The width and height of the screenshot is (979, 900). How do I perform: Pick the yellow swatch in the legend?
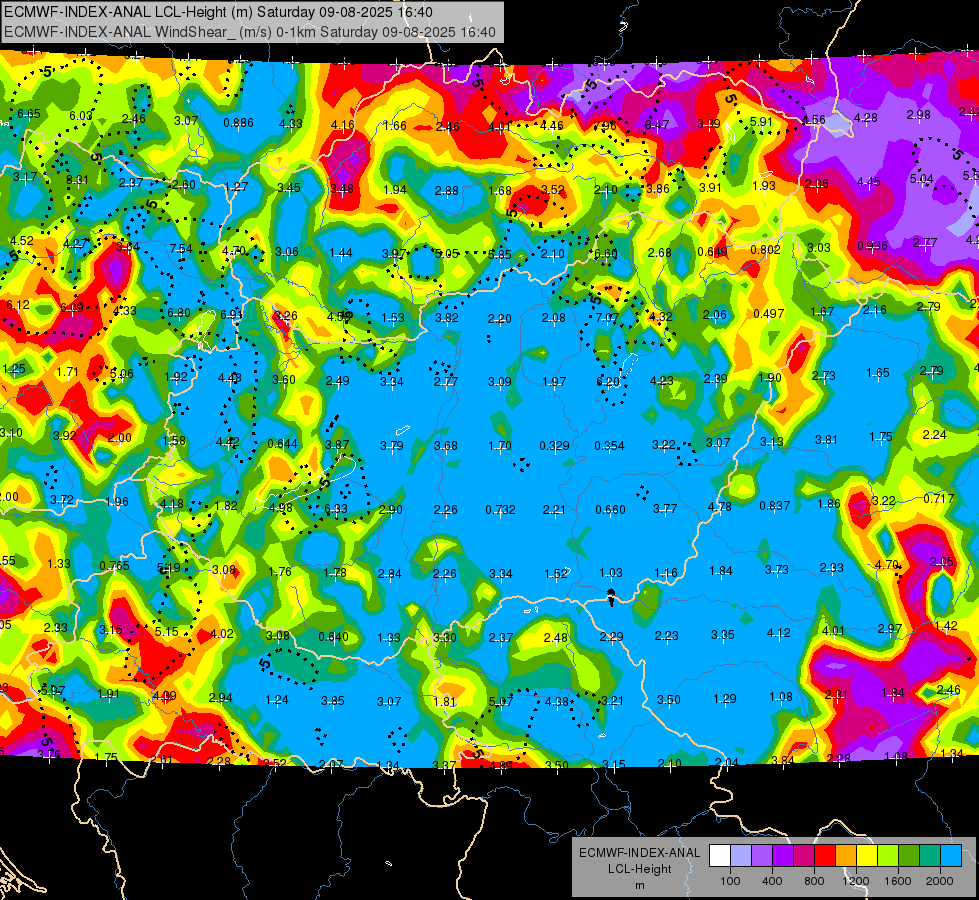(x=867, y=856)
